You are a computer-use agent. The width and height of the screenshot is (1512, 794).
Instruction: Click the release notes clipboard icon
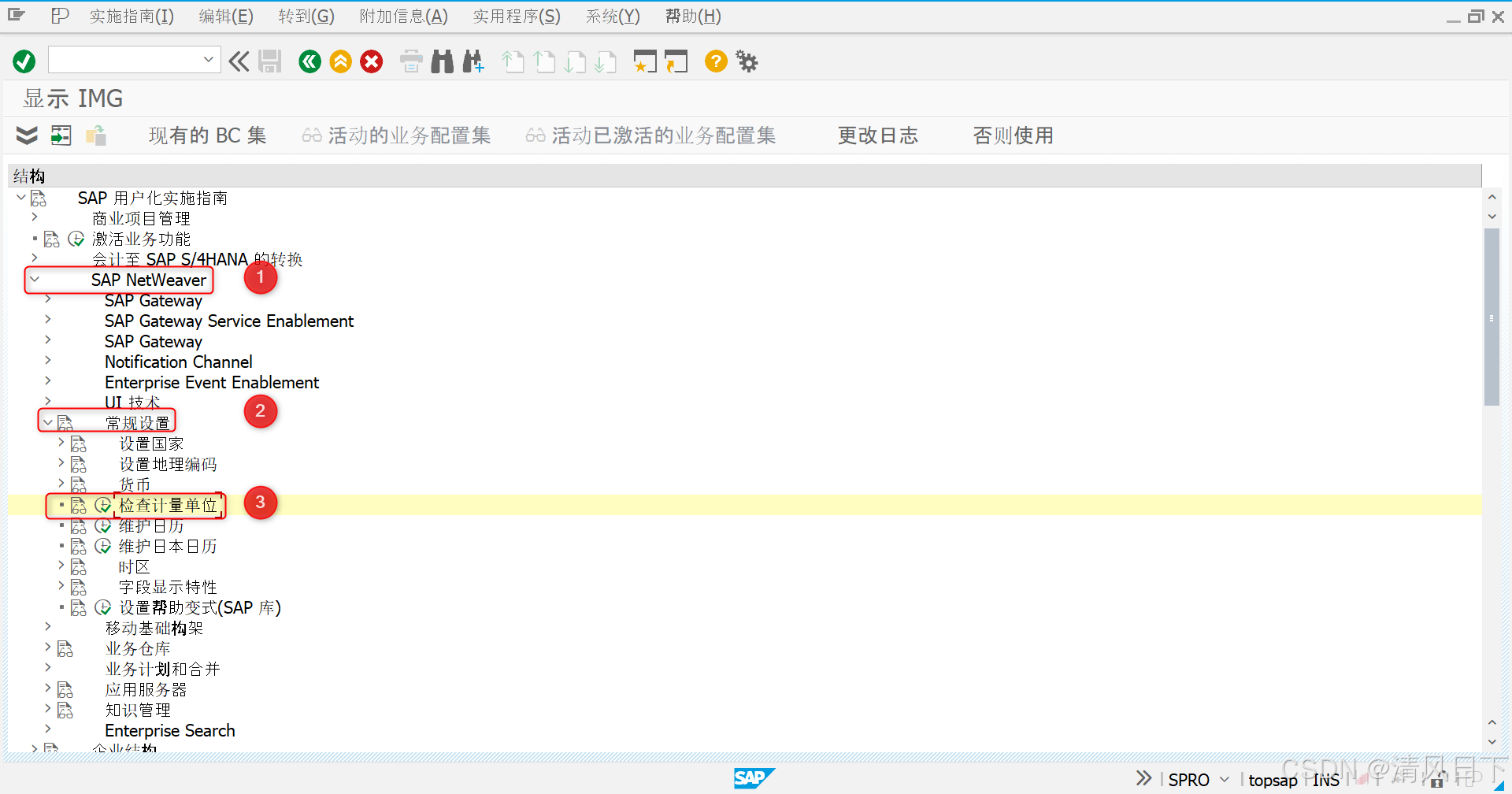(x=96, y=135)
